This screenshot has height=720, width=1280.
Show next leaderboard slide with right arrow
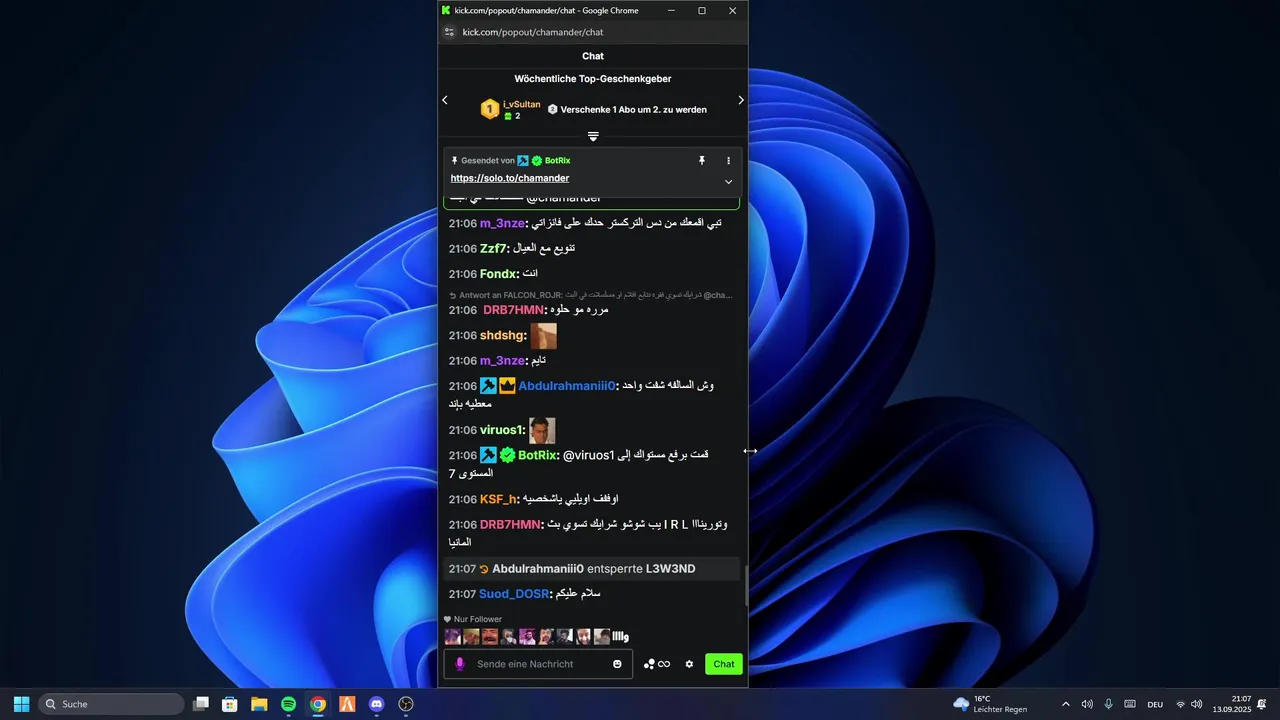pos(741,100)
